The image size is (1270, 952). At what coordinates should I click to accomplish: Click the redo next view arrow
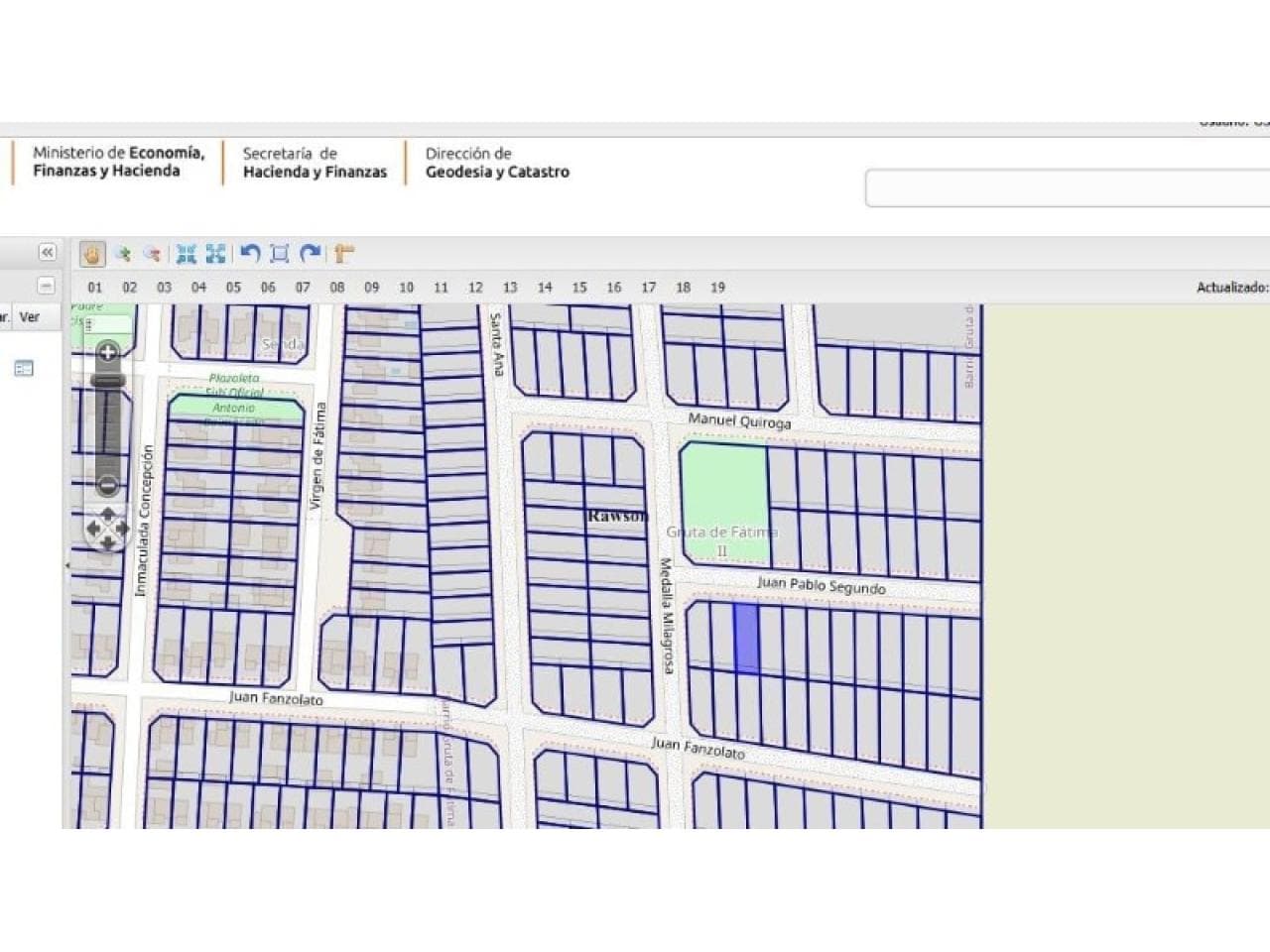(310, 254)
